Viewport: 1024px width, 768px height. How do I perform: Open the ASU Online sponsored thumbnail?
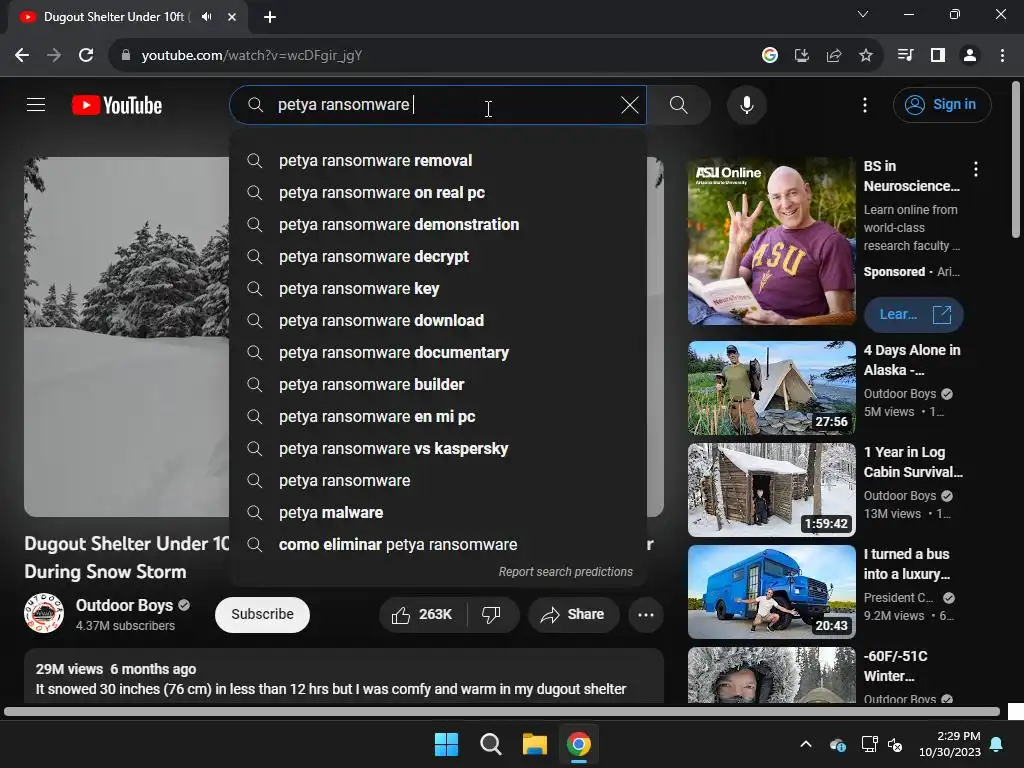771,241
